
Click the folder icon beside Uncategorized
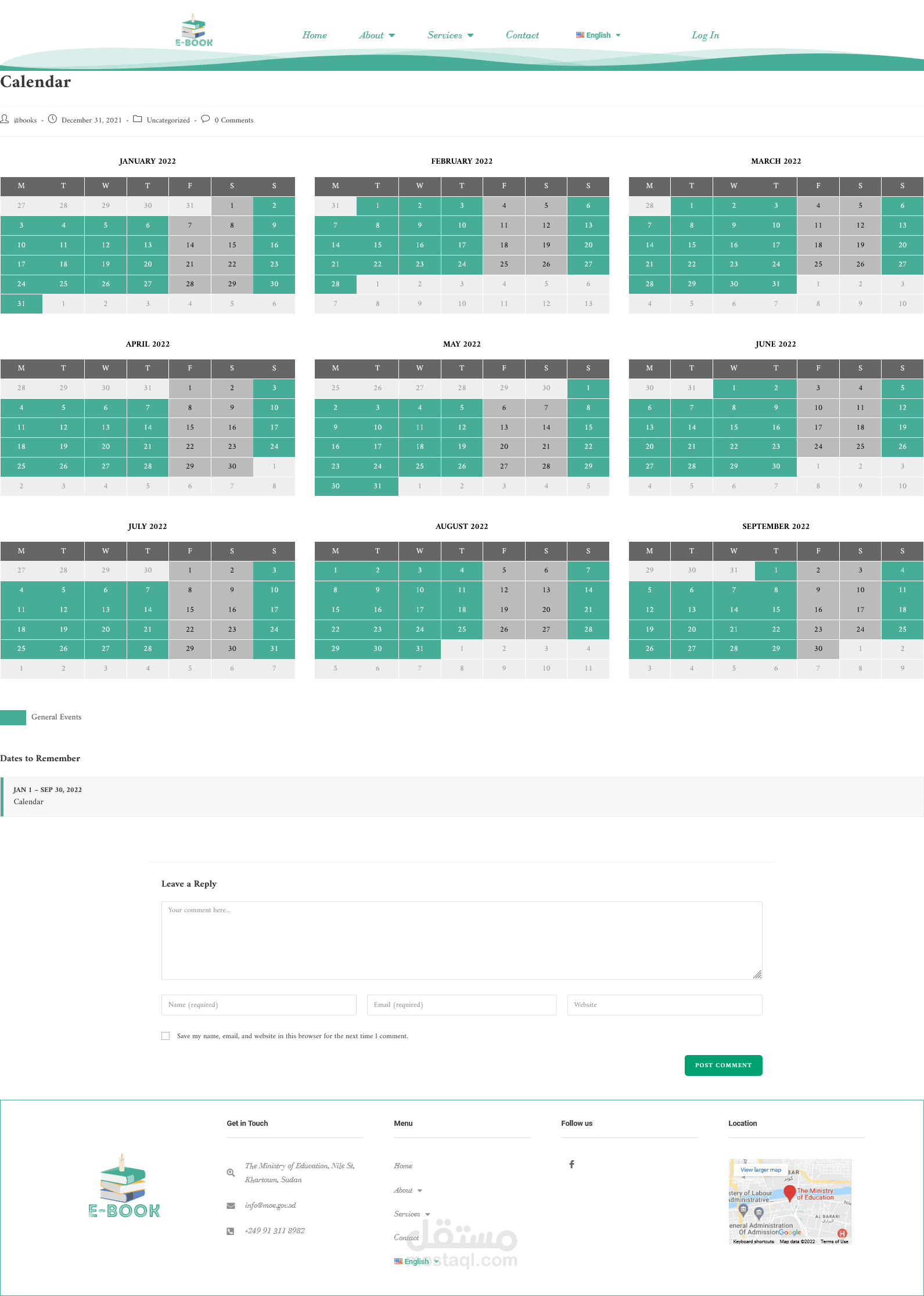(138, 119)
